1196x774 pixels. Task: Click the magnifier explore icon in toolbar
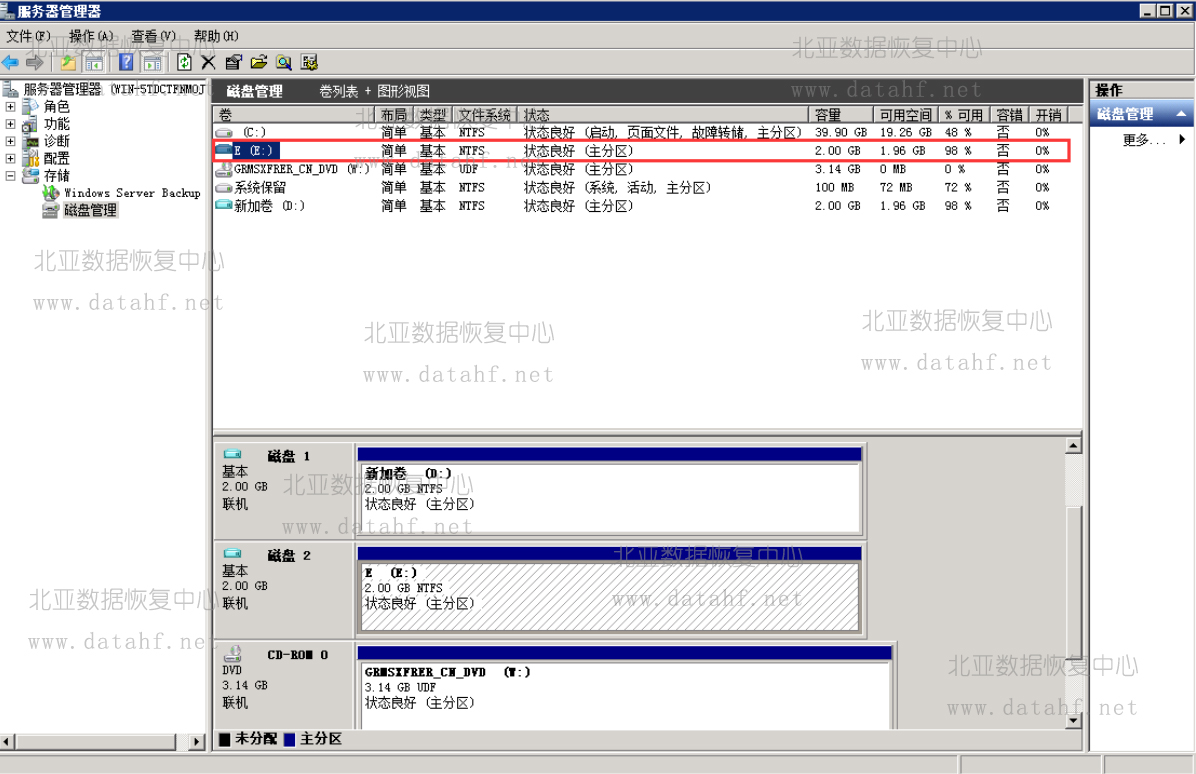(284, 63)
